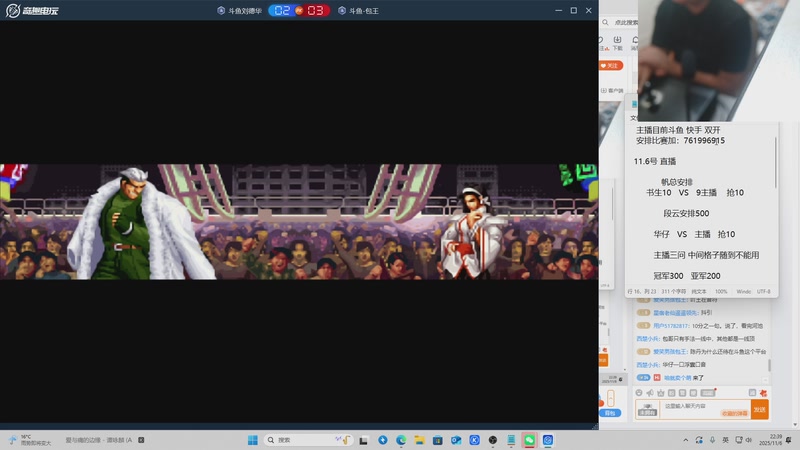The image size is (800, 450).
Task: Open the Windows Start menu
Action: [253, 440]
